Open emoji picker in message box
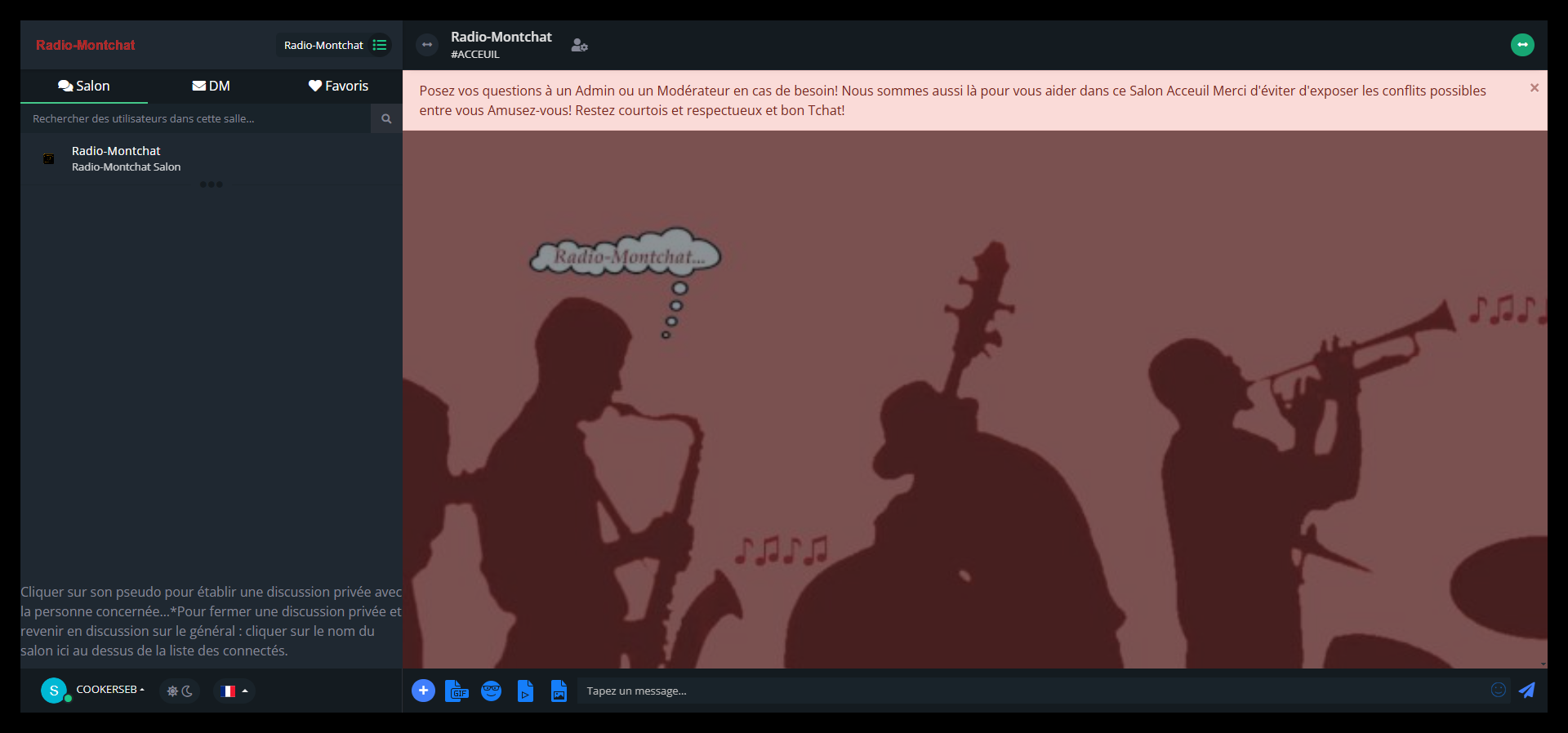The height and width of the screenshot is (733, 1568). coord(1498,691)
